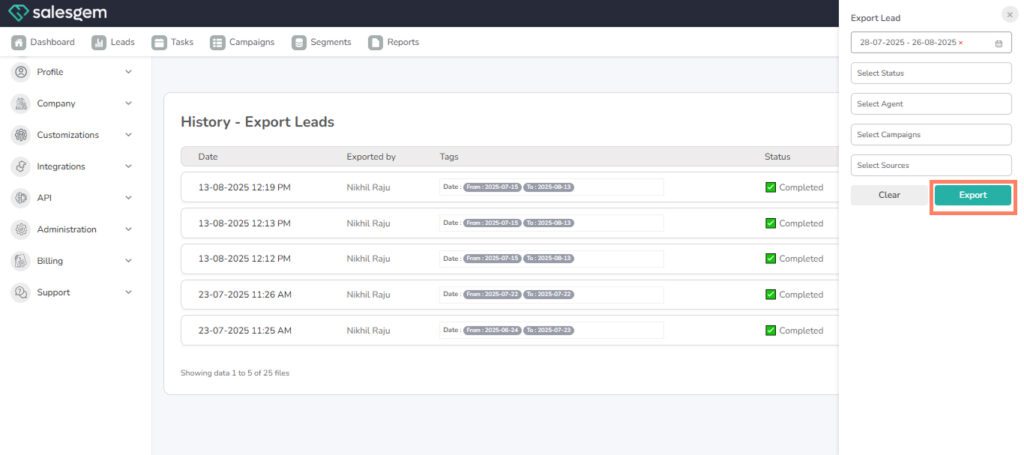Image resolution: width=1024 pixels, height=455 pixels.
Task: Click the Profile sidebar icon
Action: pos(20,72)
